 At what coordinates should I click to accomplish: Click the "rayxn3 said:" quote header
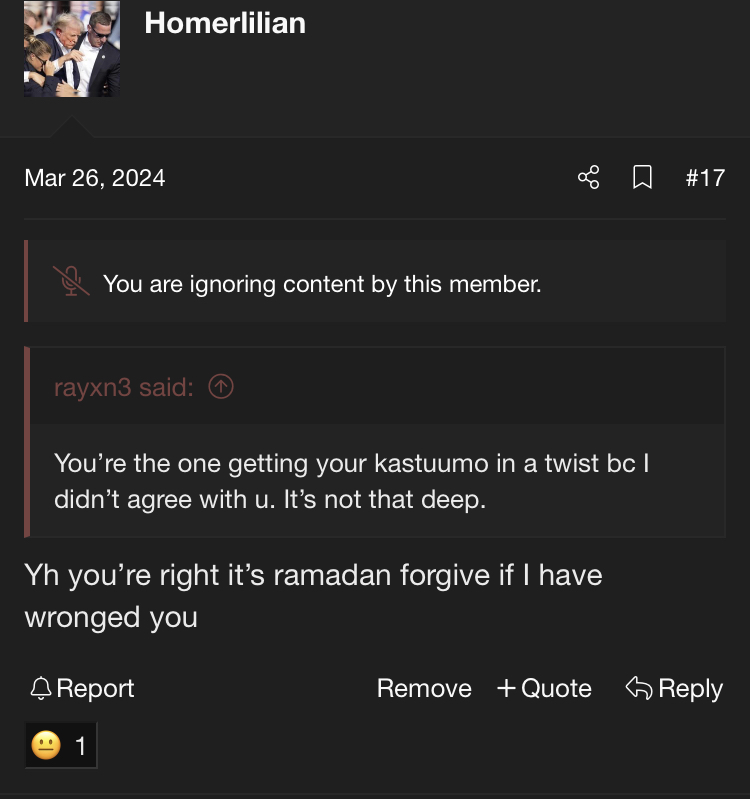(123, 387)
